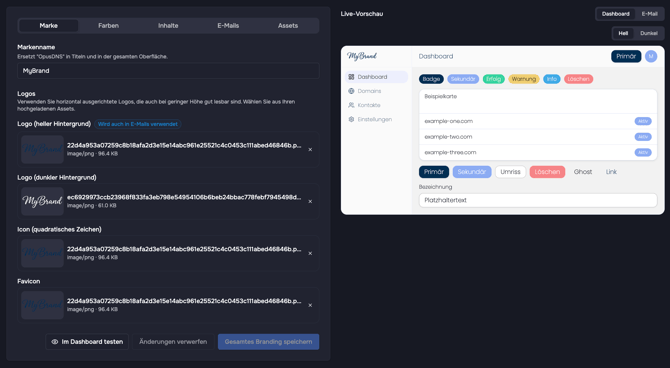
Task: Save with Gesamtes Branding speichern
Action: click(x=268, y=342)
